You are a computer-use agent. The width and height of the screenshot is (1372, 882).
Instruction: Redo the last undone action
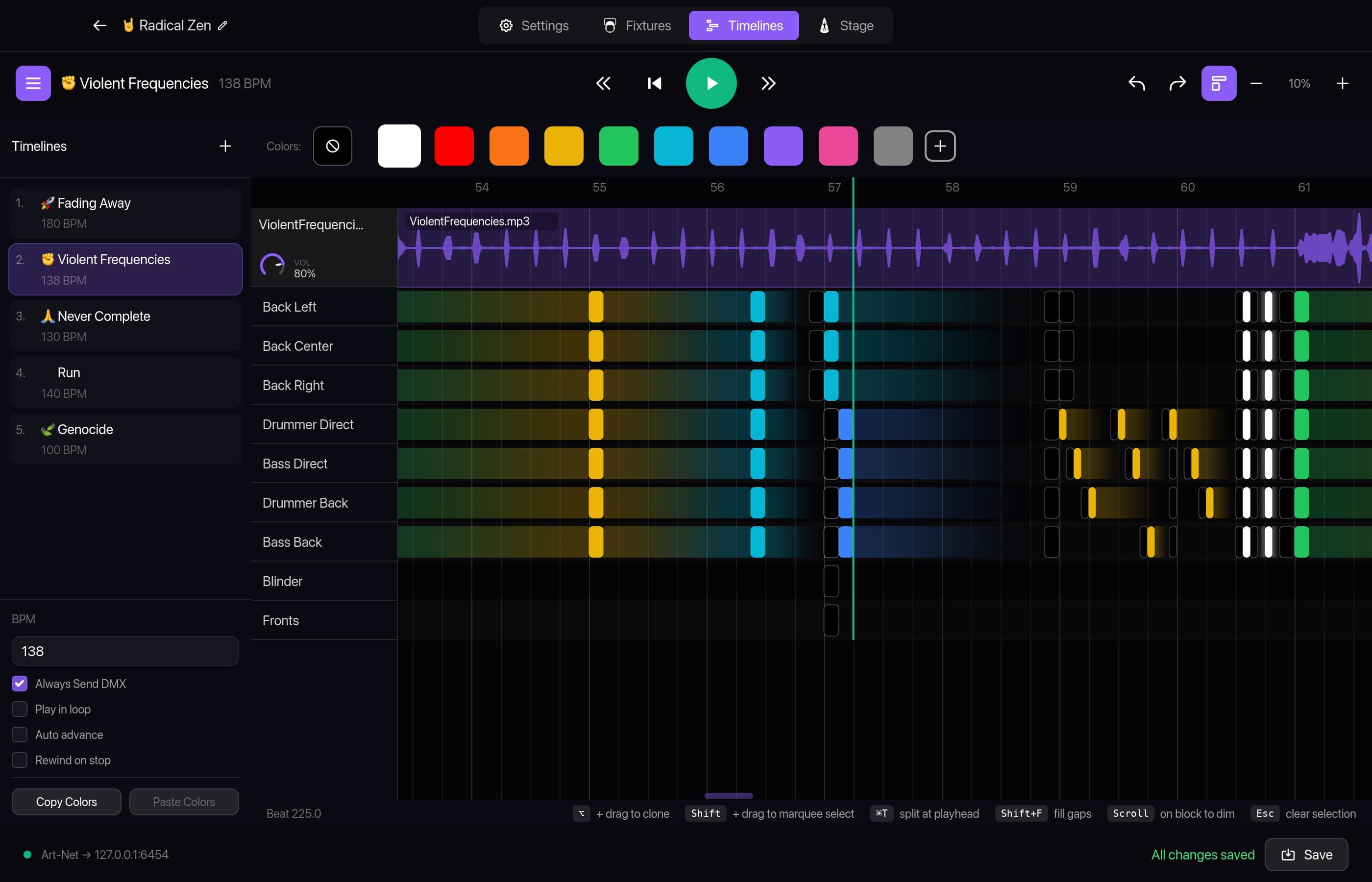coord(1177,84)
